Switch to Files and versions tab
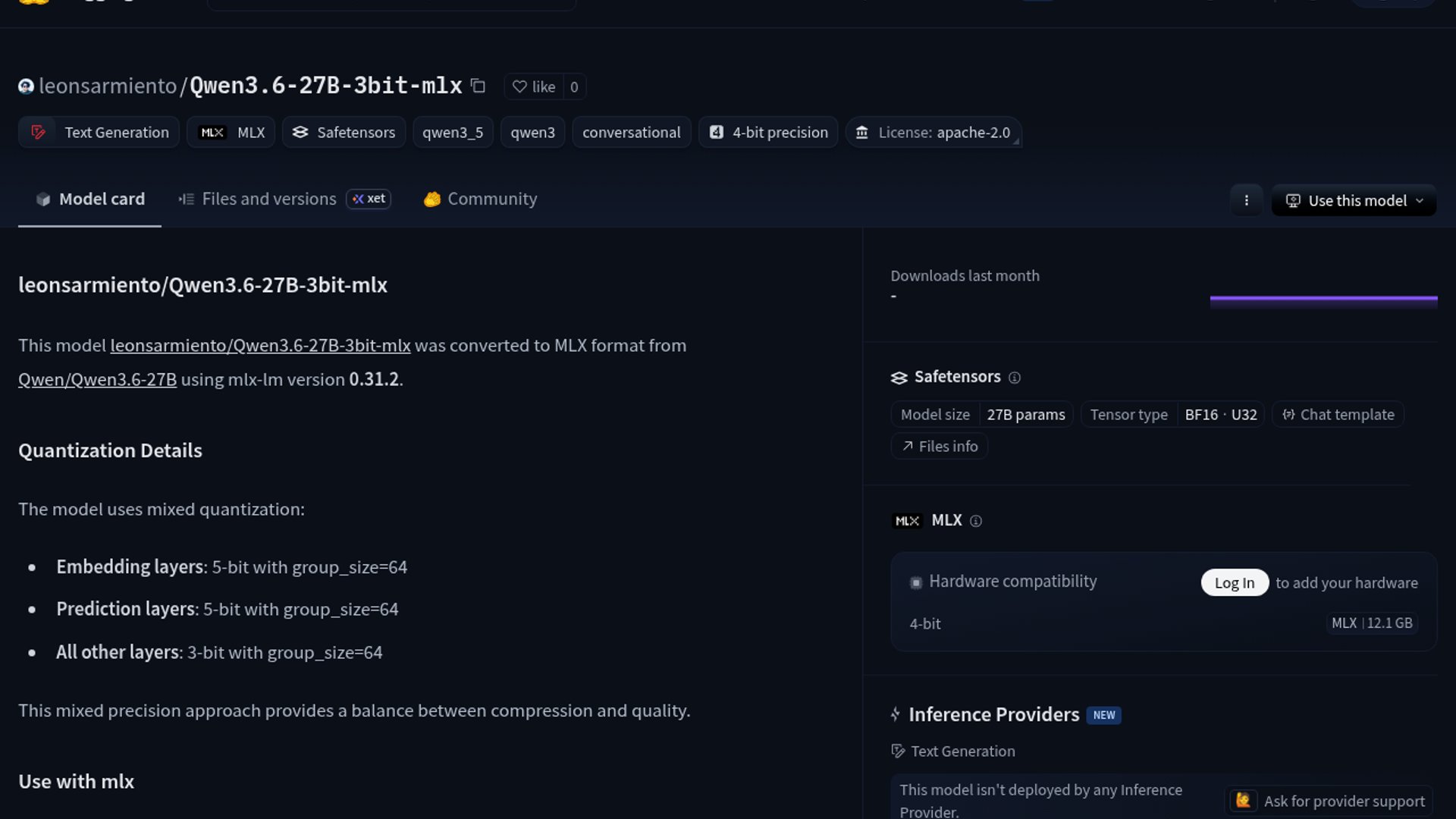This screenshot has width=1456, height=819. pos(268,199)
